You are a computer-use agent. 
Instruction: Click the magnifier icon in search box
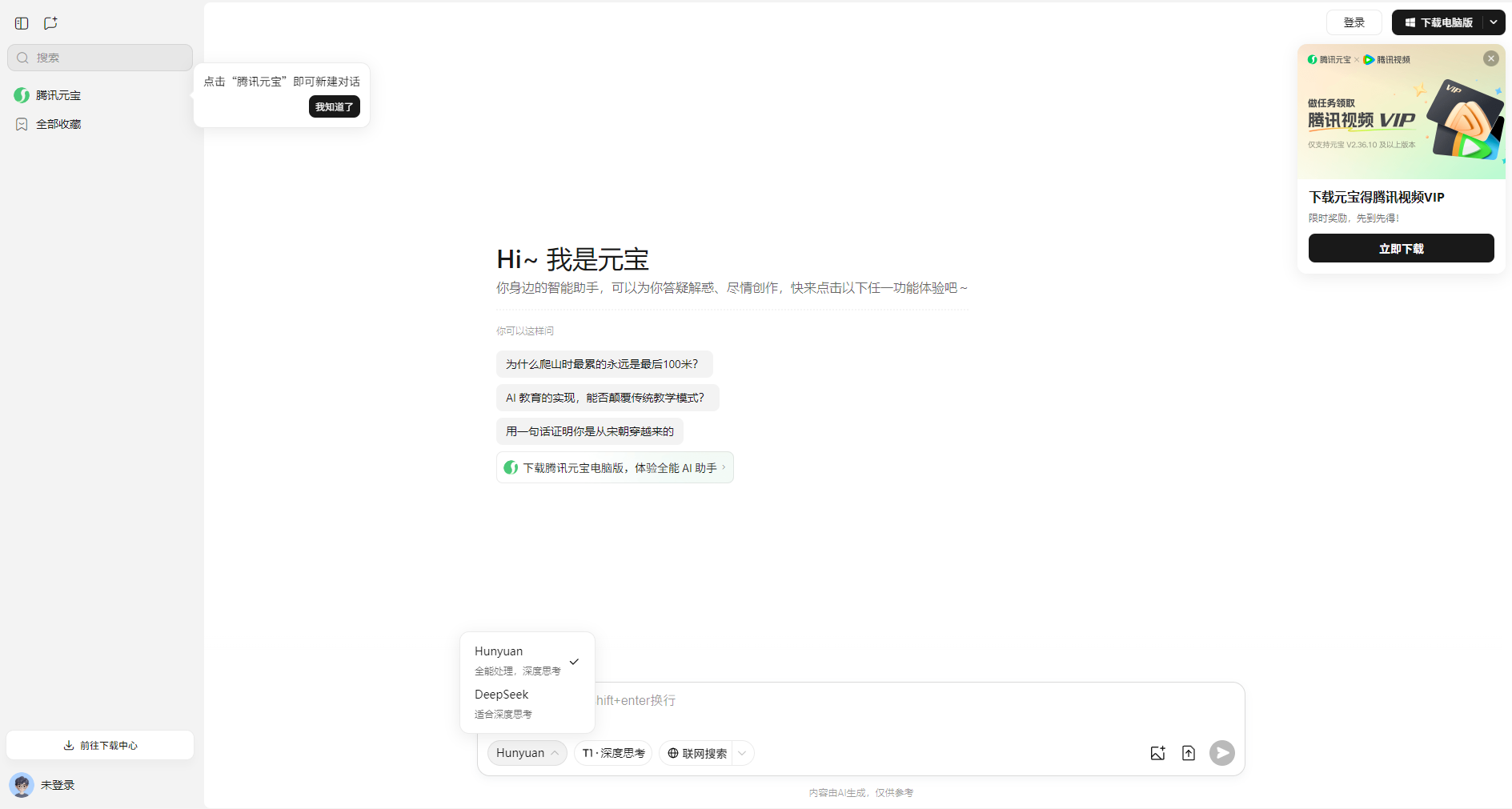[23, 58]
